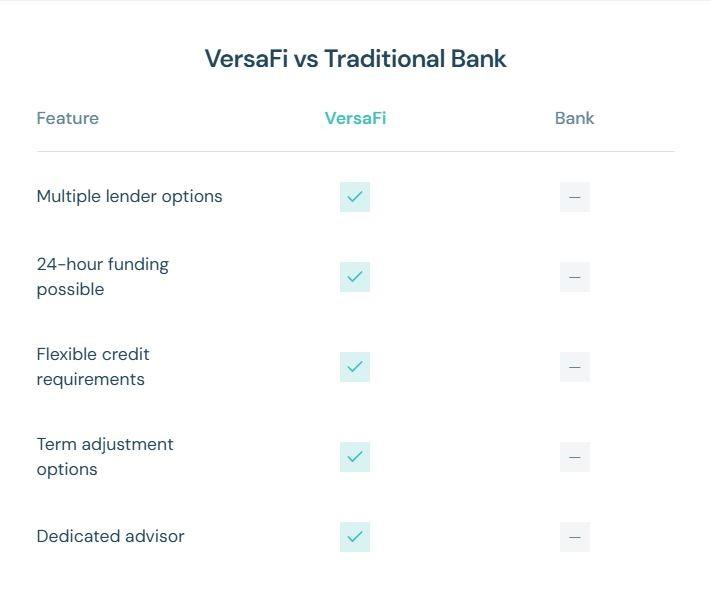Click VersaFi checkmark for 24-hour funding possible
Image resolution: width=711 pixels, height=595 pixels.
pyautogui.click(x=355, y=277)
